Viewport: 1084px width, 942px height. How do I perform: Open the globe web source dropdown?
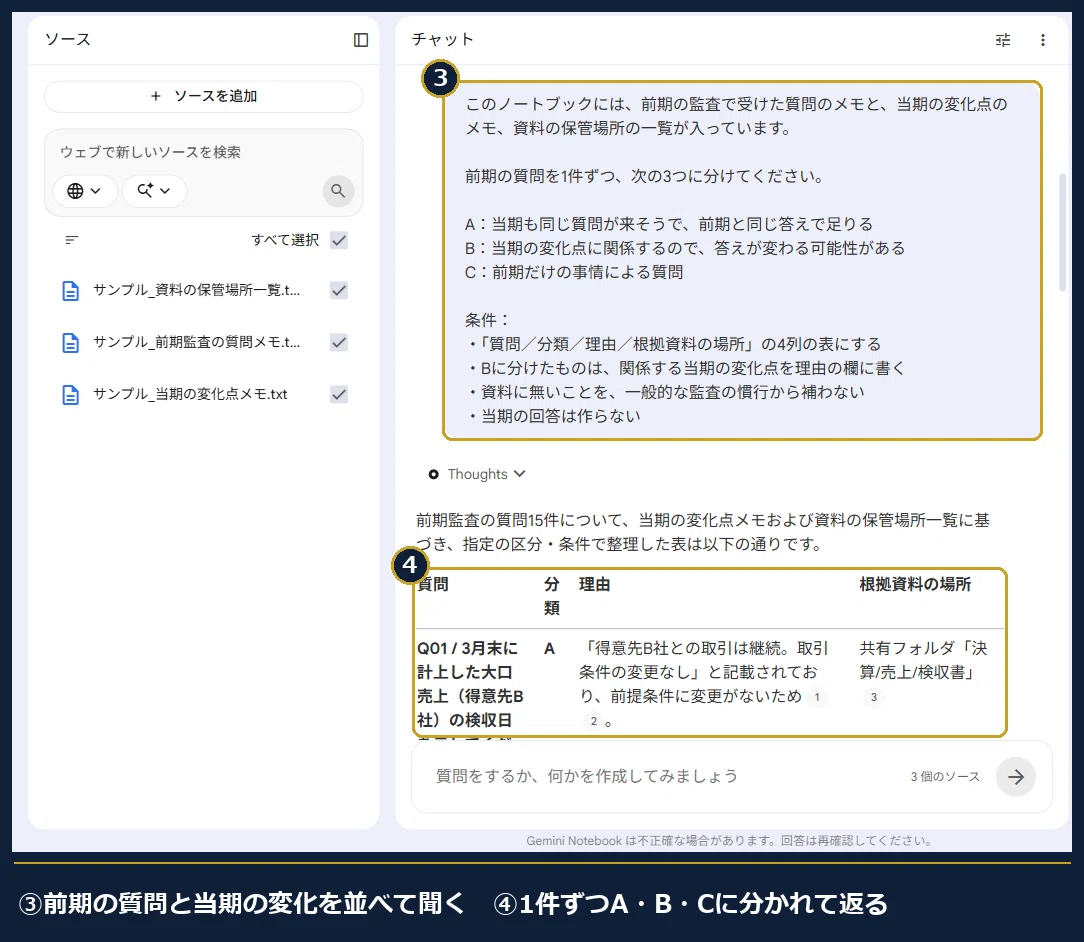click(x=84, y=191)
